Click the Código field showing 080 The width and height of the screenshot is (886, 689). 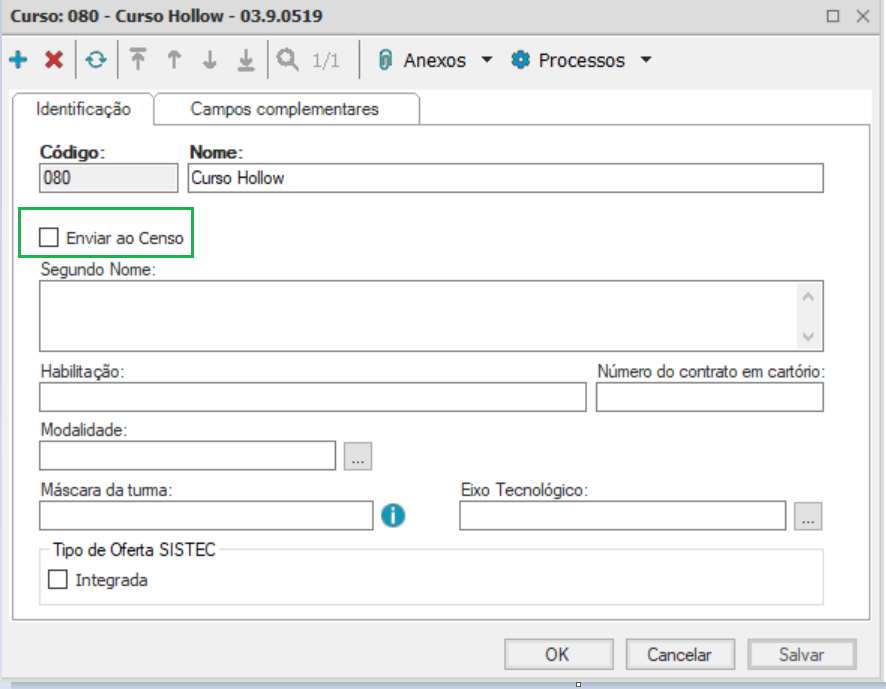click(108, 178)
